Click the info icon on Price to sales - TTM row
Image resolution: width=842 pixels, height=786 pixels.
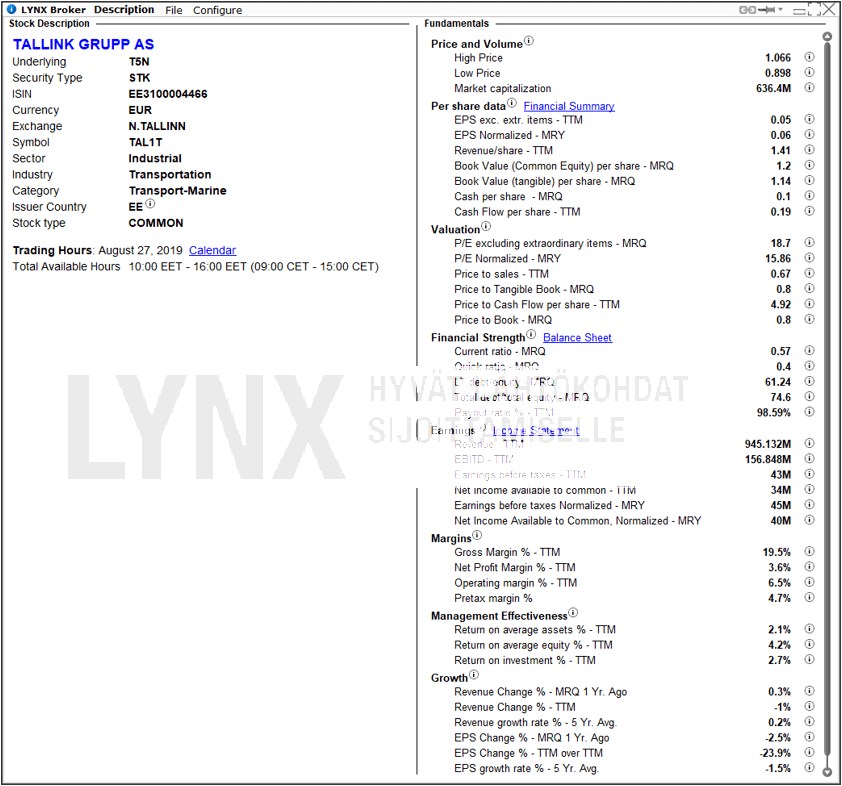pyautogui.click(x=809, y=273)
